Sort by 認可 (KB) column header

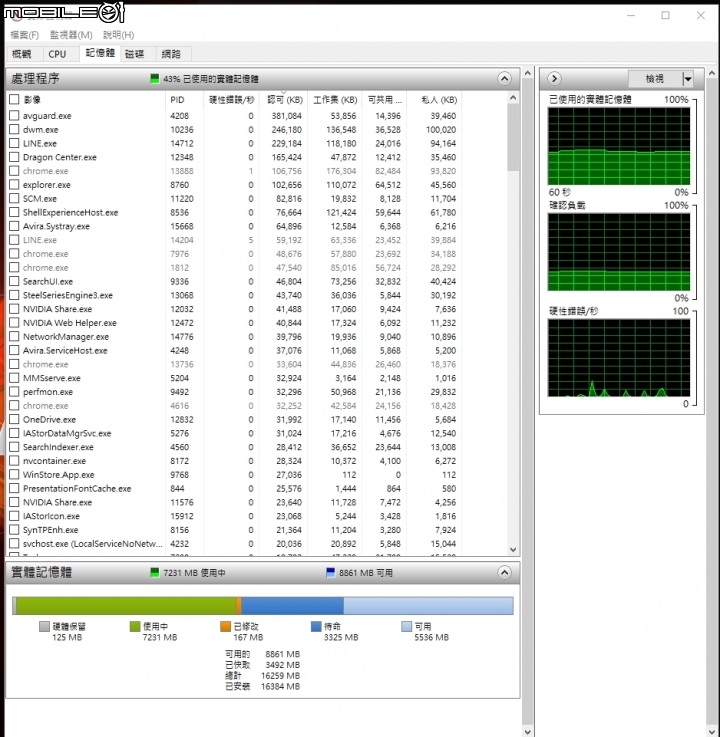(x=283, y=100)
